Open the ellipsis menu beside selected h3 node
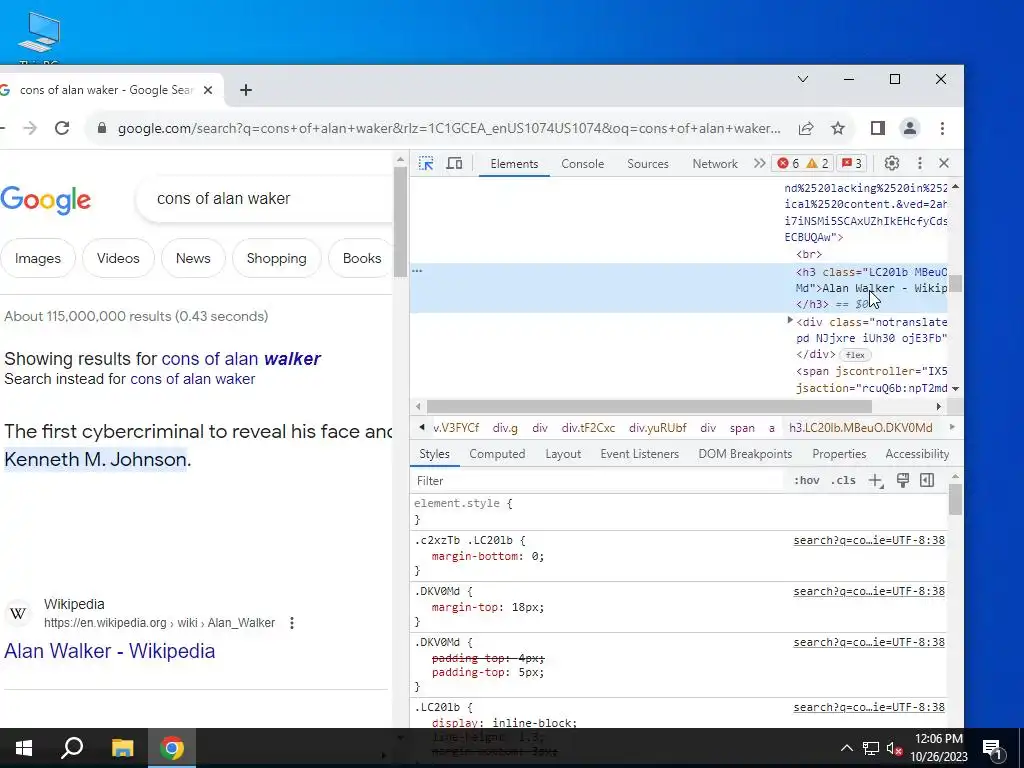Screen dimensions: 1024x768 pyautogui.click(x=417, y=270)
